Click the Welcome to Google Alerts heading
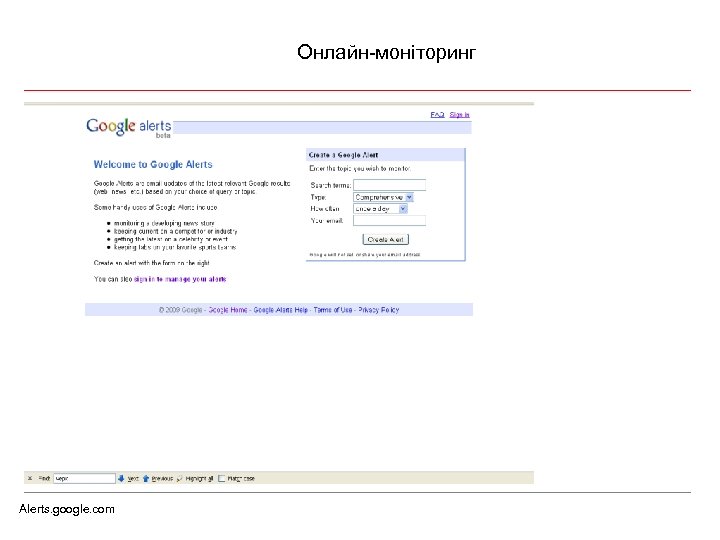This screenshot has width=720, height=540. (153, 164)
